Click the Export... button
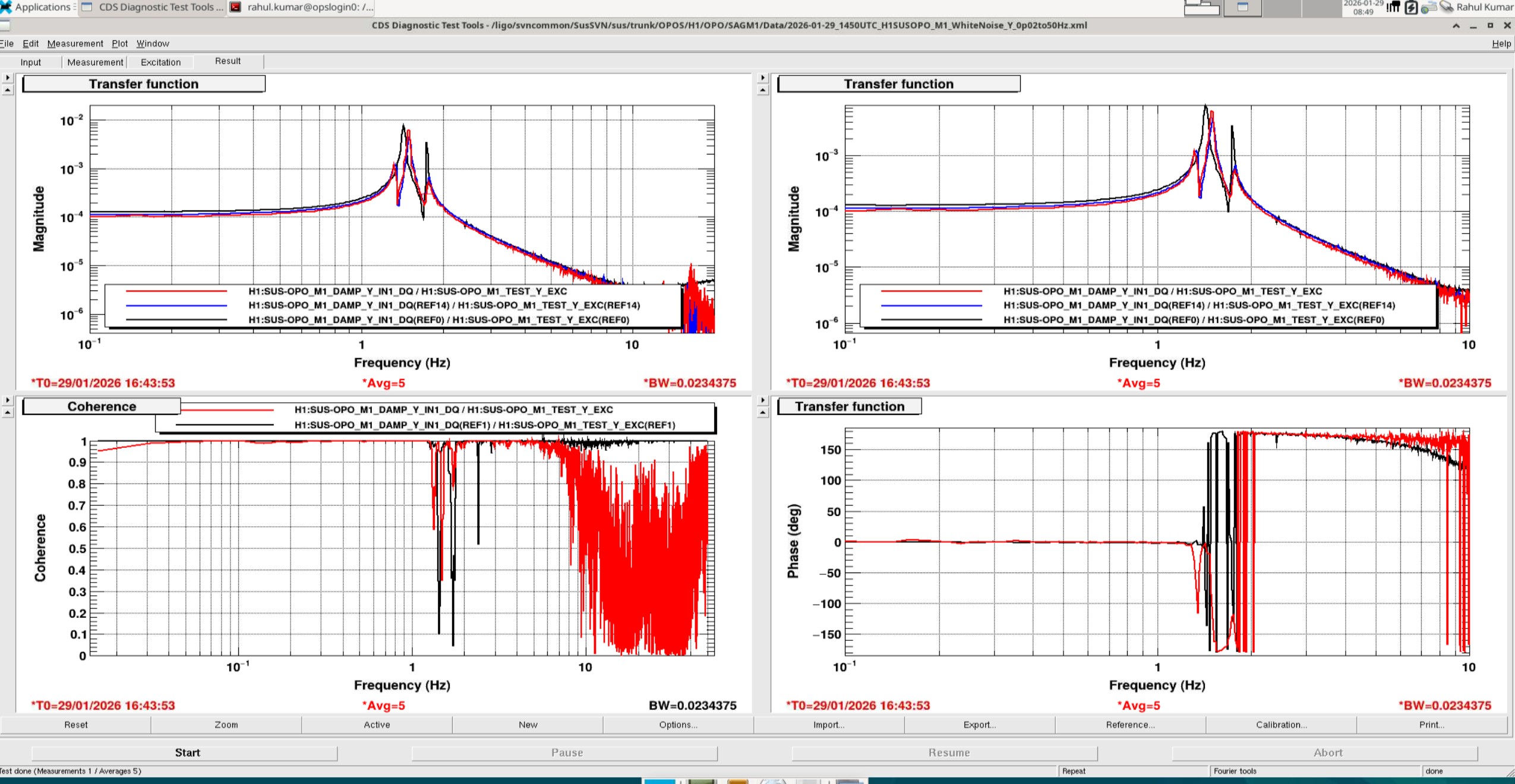 [x=979, y=725]
